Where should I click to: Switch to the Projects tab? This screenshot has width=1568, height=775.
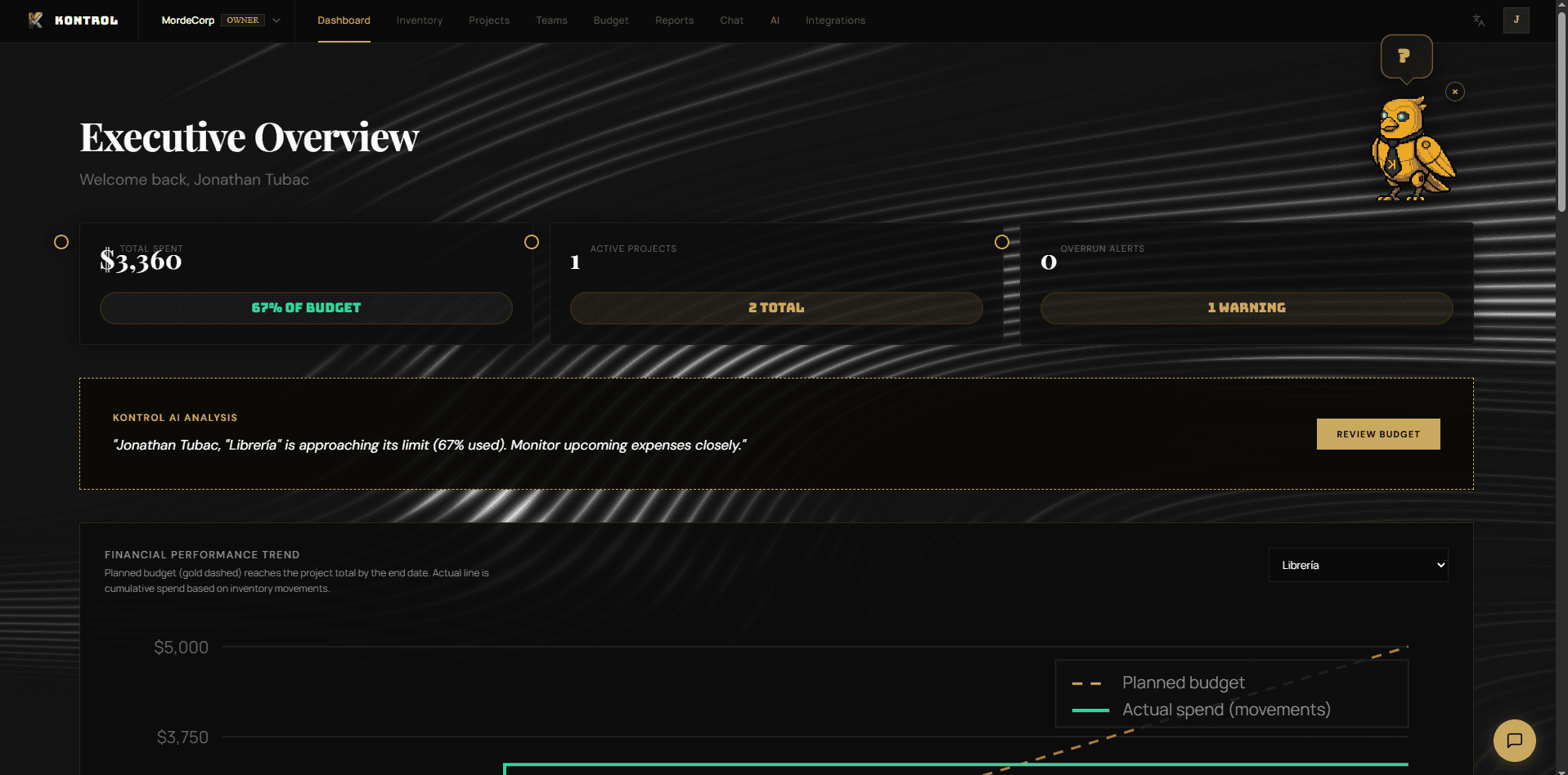489,20
